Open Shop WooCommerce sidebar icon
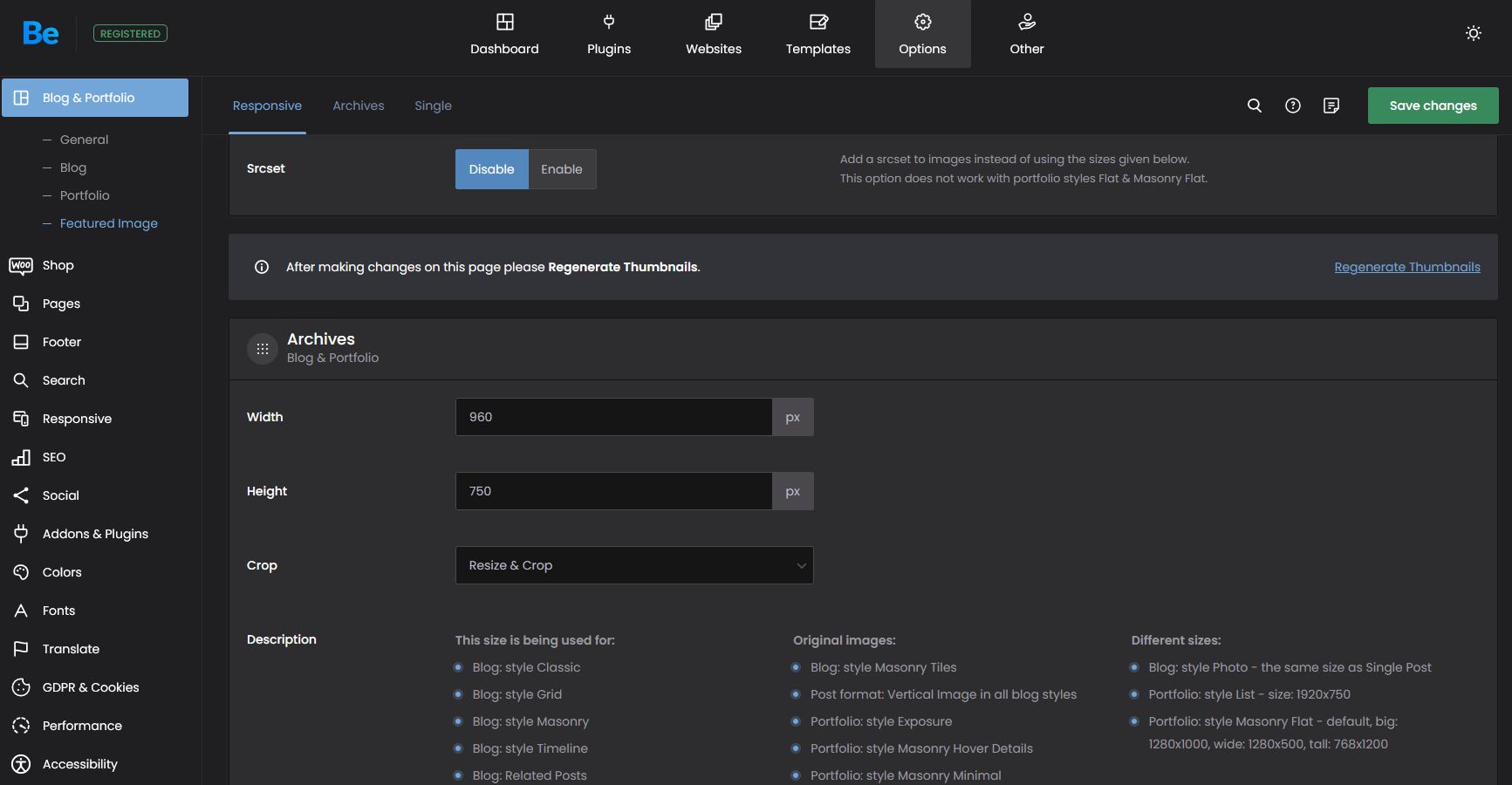Viewport: 1512px width, 785px height. [x=21, y=265]
